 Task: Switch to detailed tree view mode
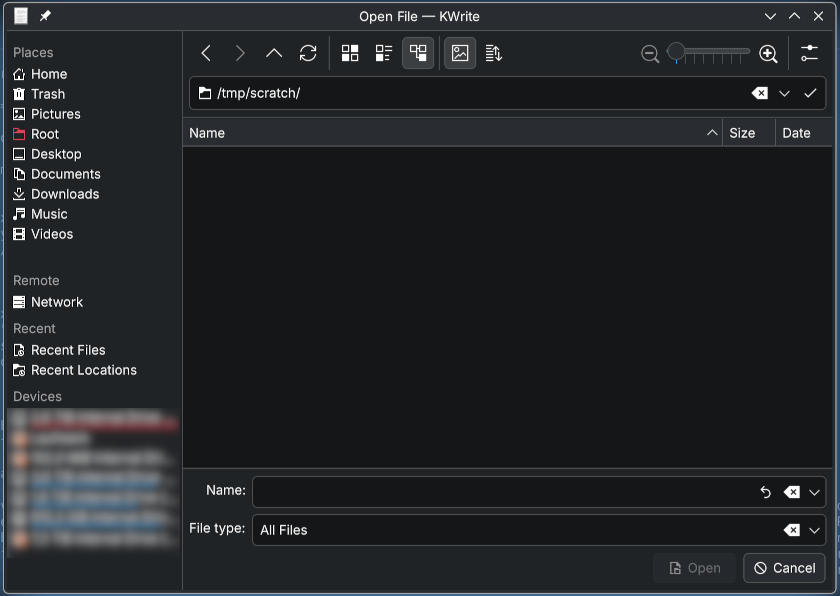pos(418,53)
